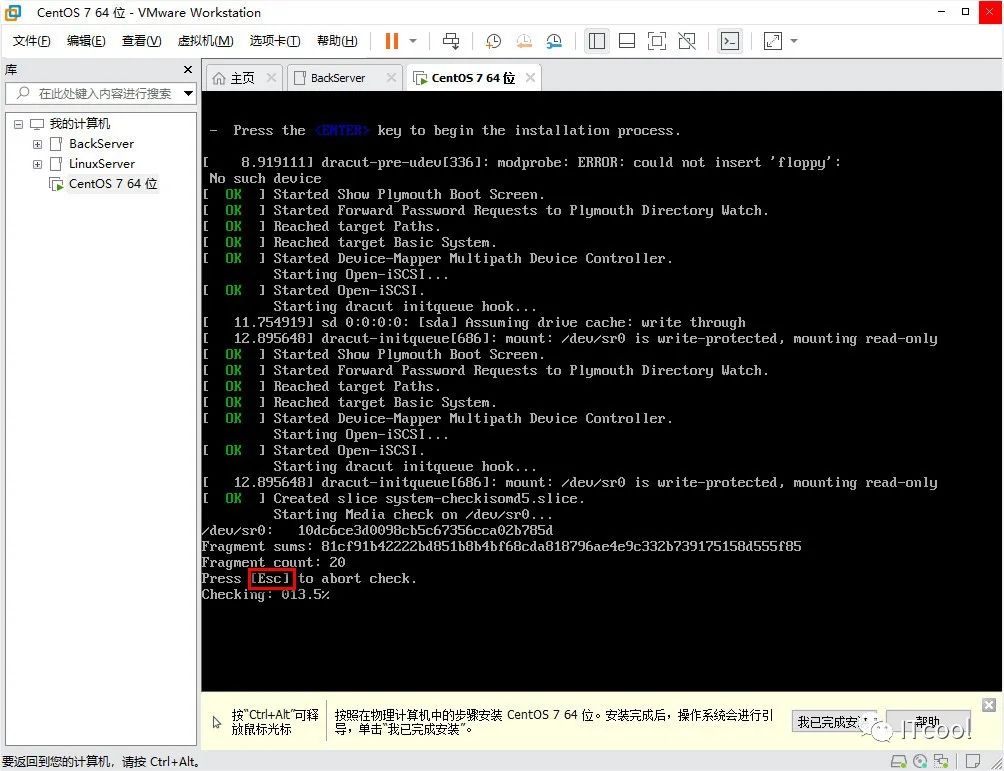The image size is (1004, 771).
Task: Open the 查看(V) menu
Action: pyautogui.click(x=141, y=41)
